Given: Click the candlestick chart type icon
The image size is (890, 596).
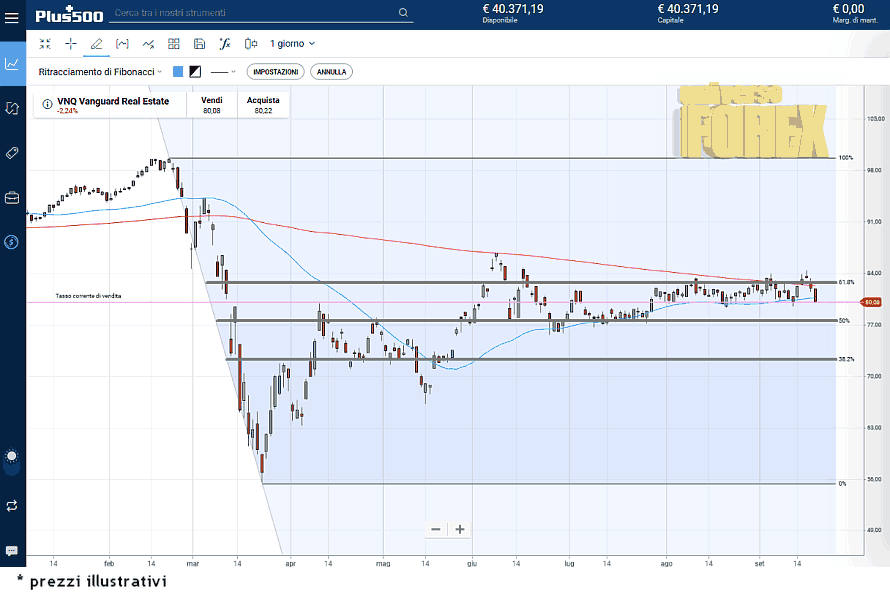Looking at the screenshot, I should pyautogui.click(x=251, y=44).
